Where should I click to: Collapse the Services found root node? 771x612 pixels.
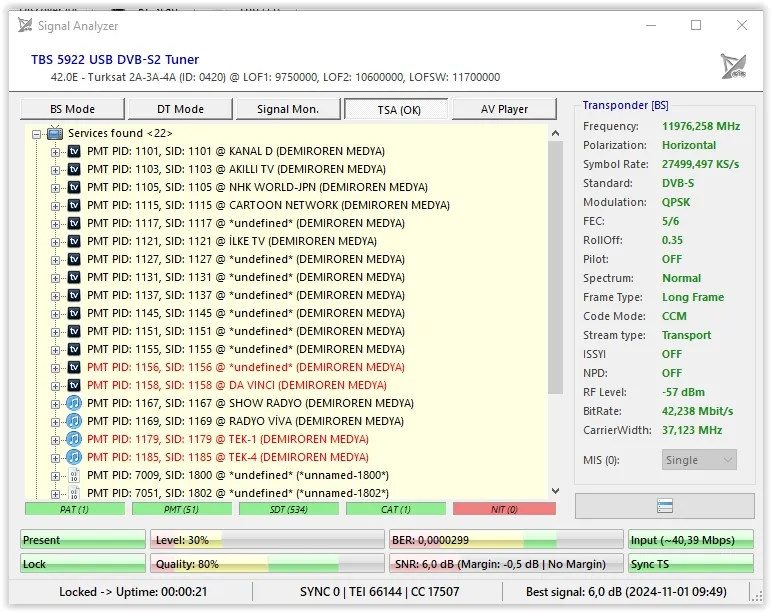[x=36, y=133]
